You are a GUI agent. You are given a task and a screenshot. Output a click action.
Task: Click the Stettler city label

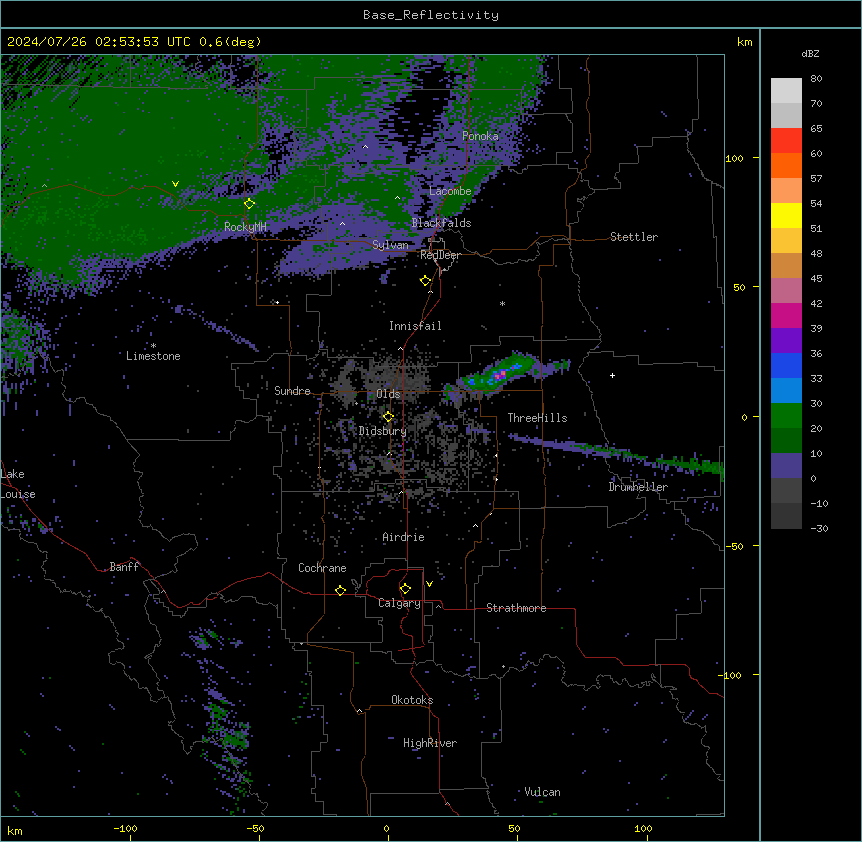(x=634, y=237)
